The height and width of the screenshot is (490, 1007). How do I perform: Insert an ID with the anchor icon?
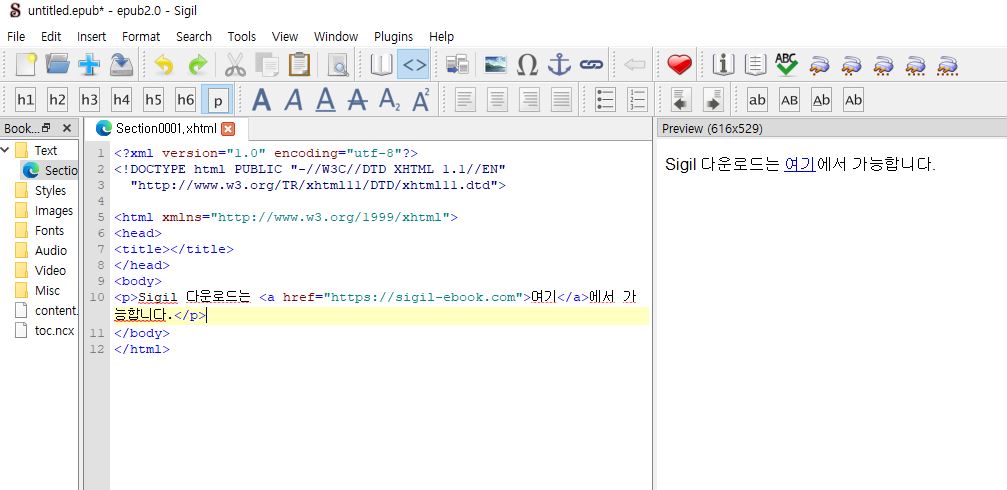pyautogui.click(x=559, y=64)
